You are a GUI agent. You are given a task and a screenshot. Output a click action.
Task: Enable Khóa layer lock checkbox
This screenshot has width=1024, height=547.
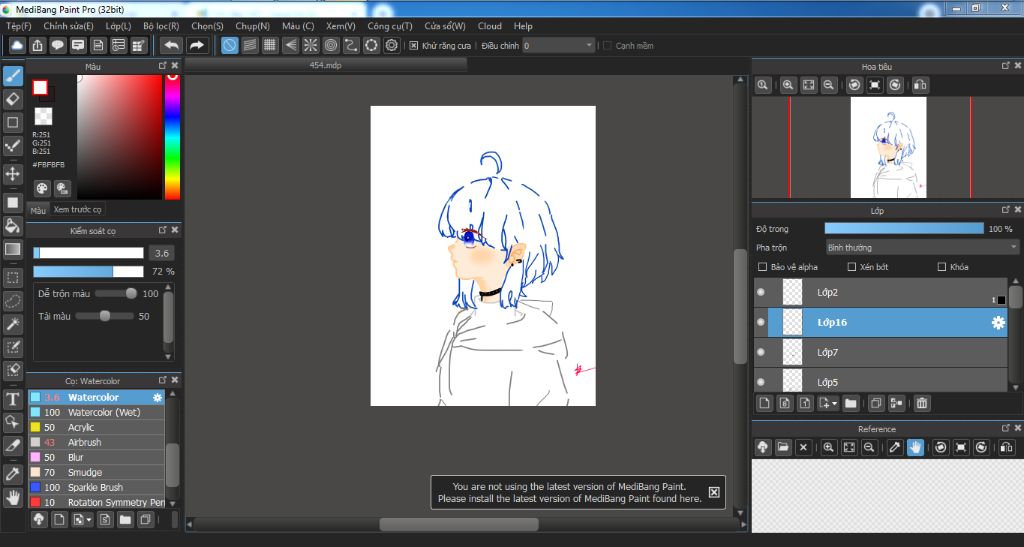pos(942,267)
